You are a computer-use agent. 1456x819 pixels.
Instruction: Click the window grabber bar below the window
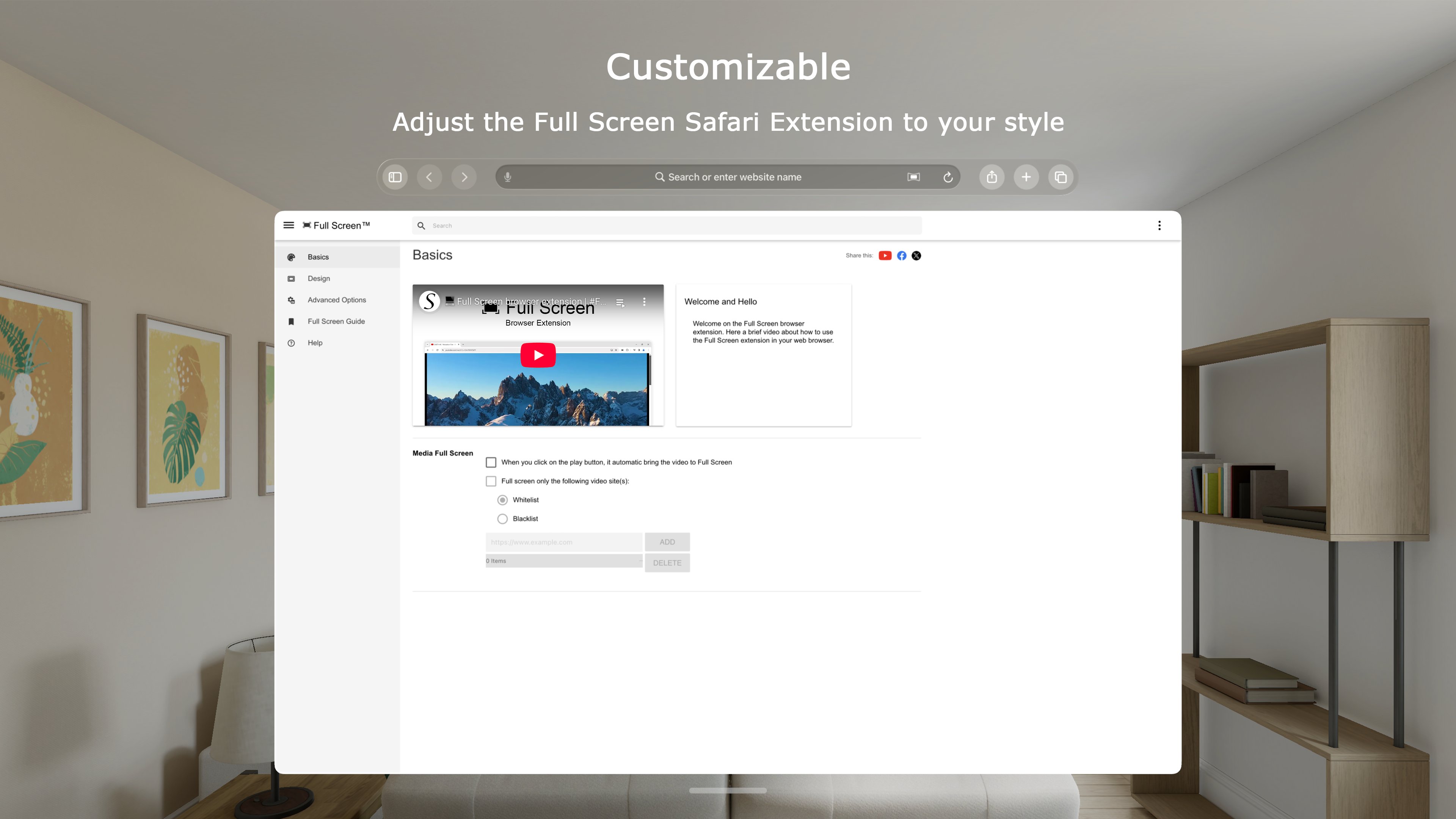point(728,790)
